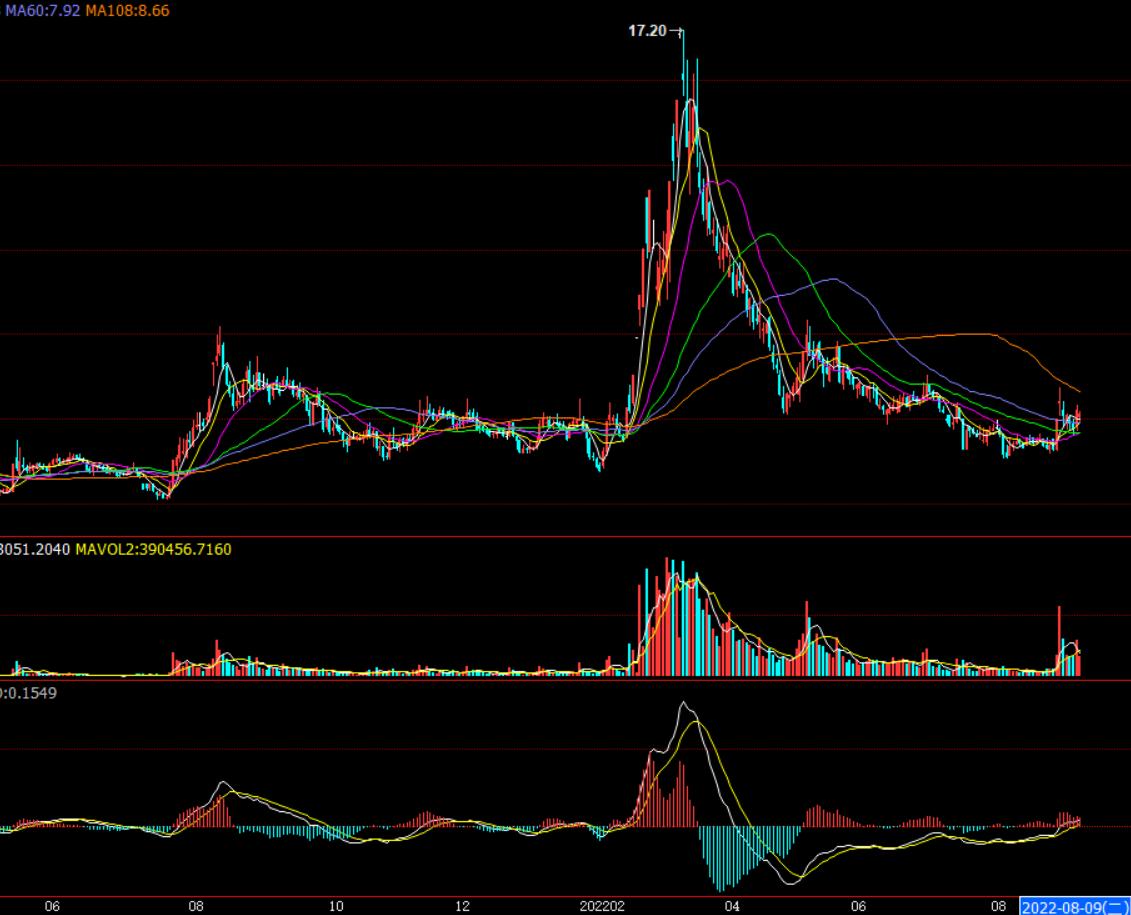Click the red divider between volume and MACD panels

coord(565,681)
